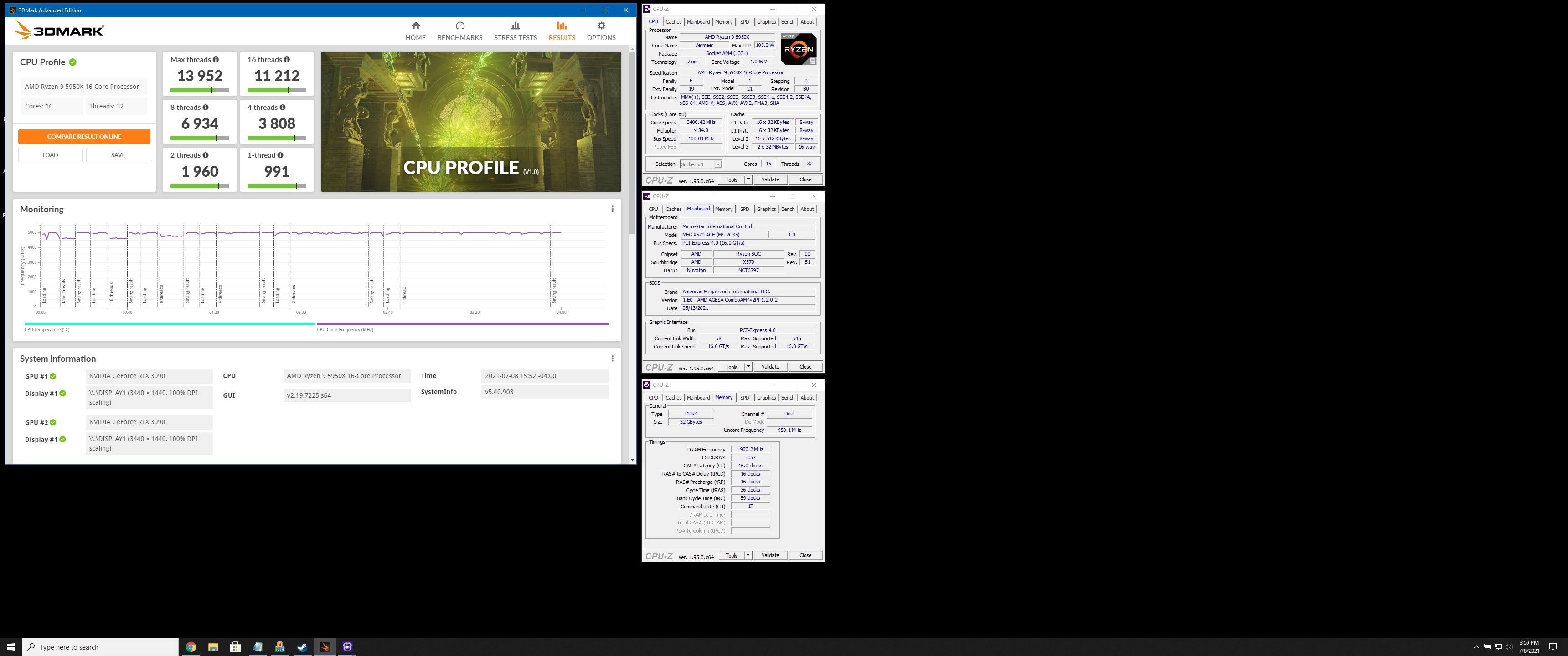Click the SAVE button
This screenshot has height=656, width=1568.
[118, 155]
